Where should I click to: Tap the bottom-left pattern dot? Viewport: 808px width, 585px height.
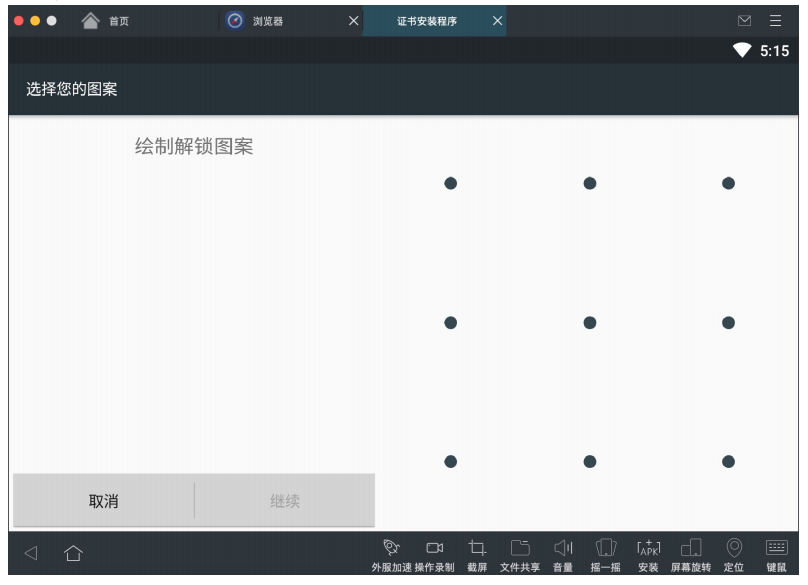click(450, 461)
